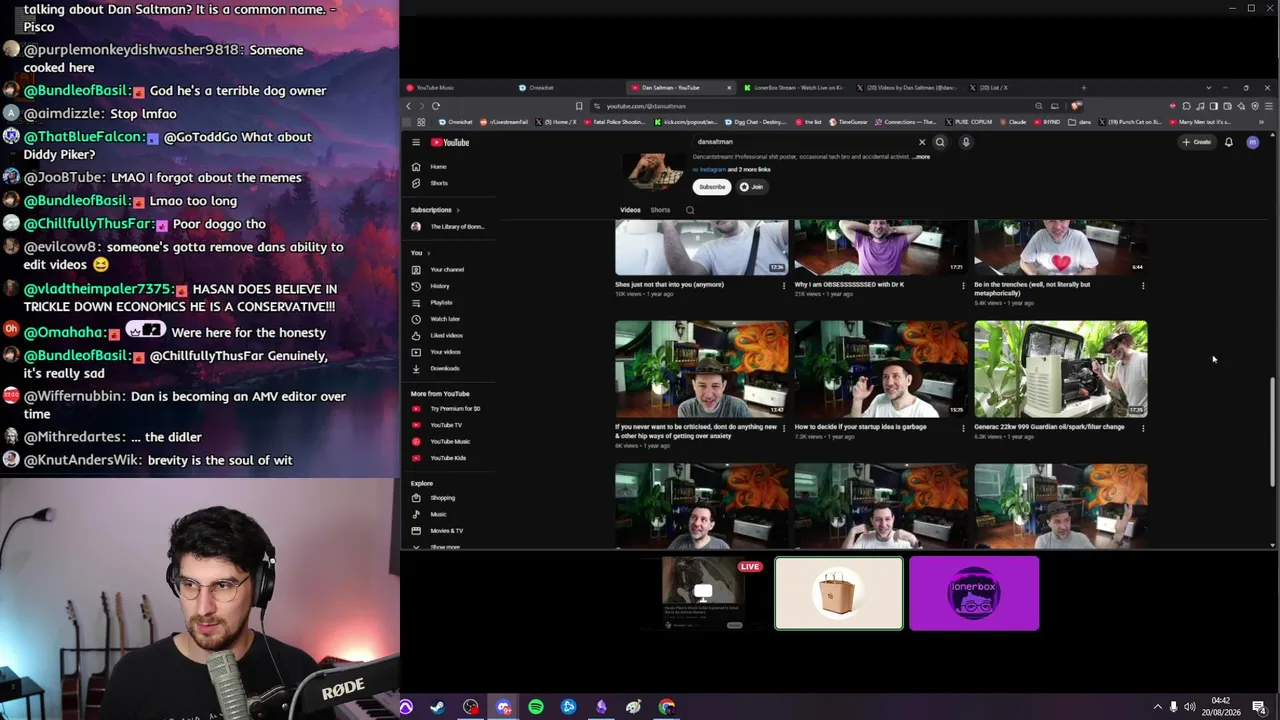Subscribe to Dan Saltman's channel
Image resolution: width=1280 pixels, height=720 pixels.
[x=712, y=187]
